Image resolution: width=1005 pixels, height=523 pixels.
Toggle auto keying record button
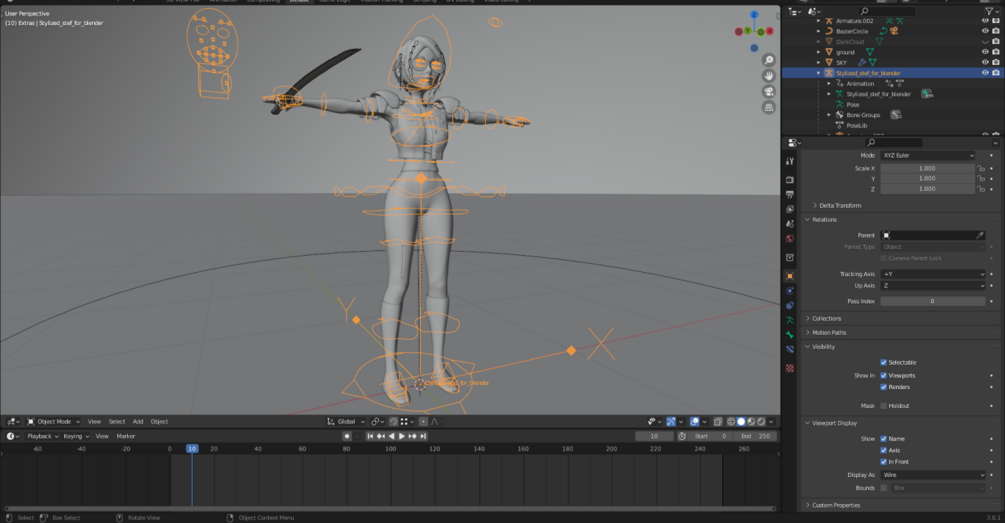pyautogui.click(x=347, y=436)
